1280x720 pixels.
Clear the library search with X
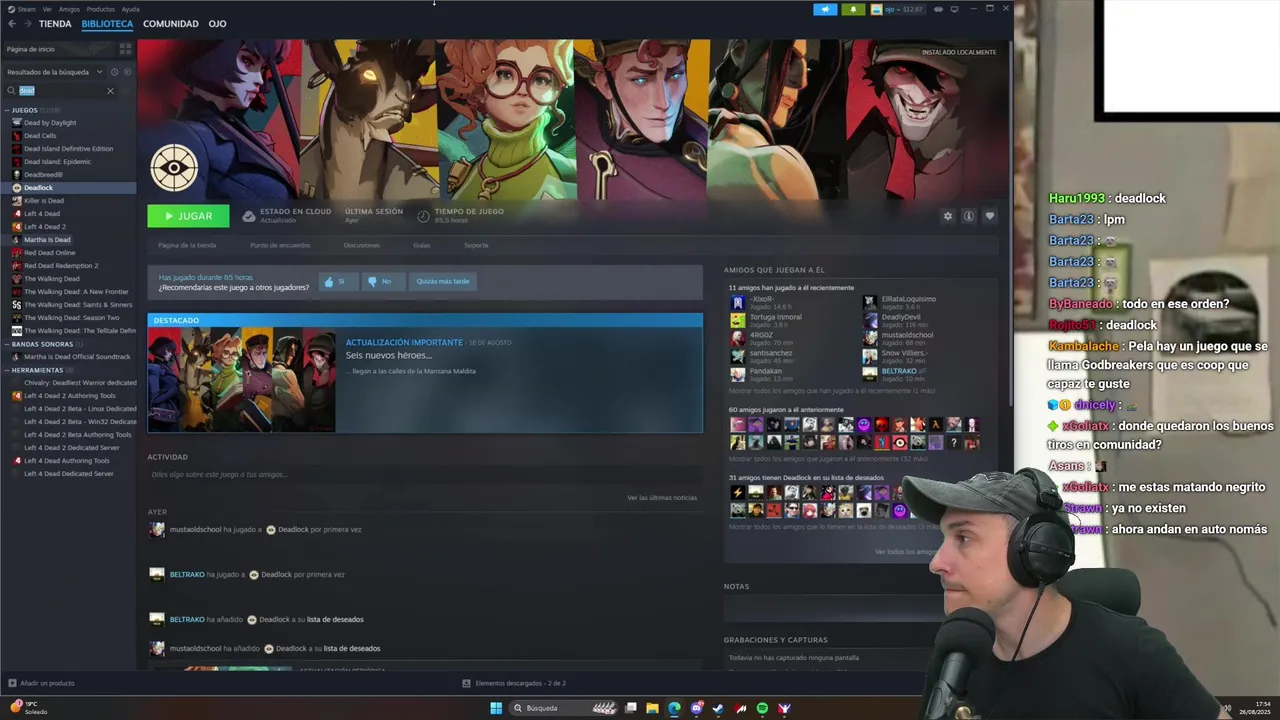(x=110, y=91)
